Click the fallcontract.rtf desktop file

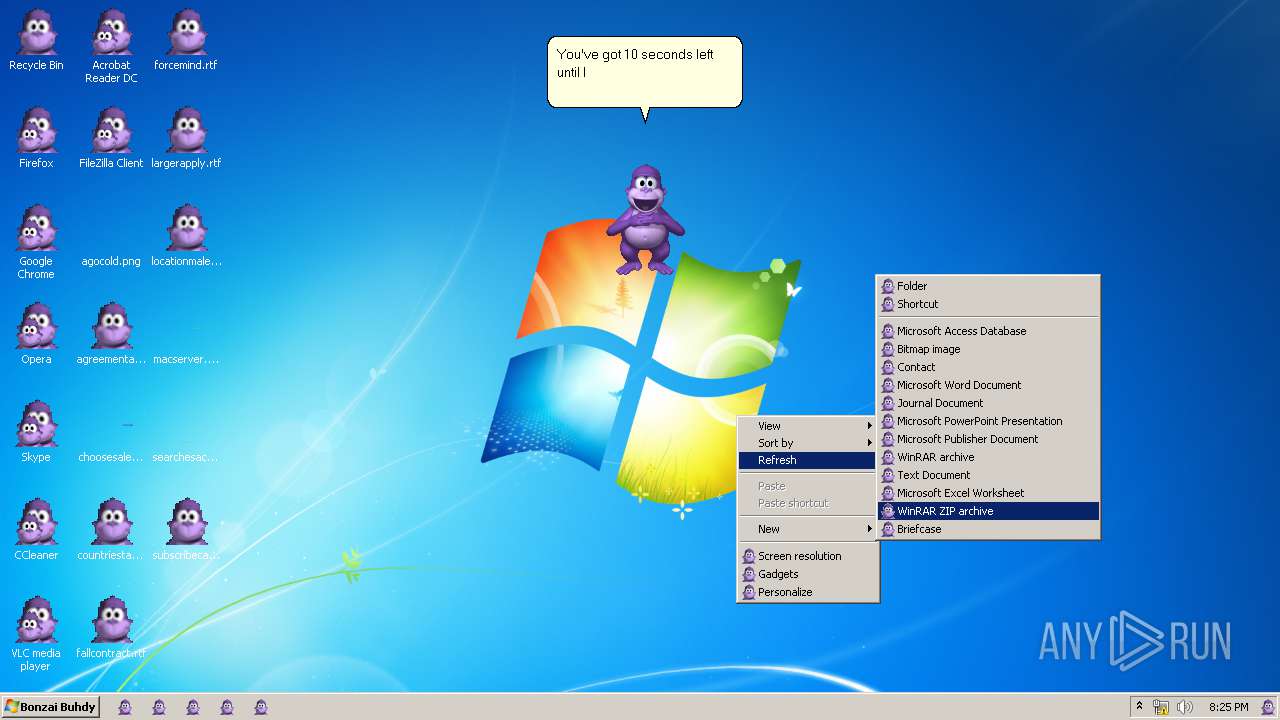(x=111, y=628)
